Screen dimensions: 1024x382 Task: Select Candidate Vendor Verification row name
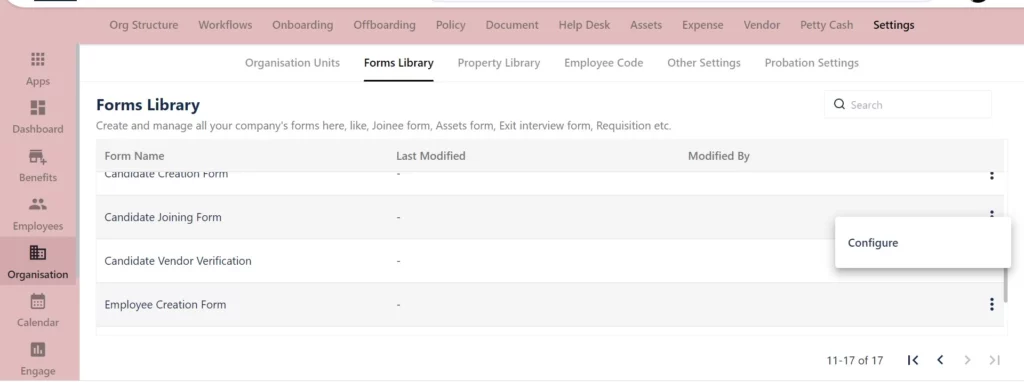click(178, 261)
